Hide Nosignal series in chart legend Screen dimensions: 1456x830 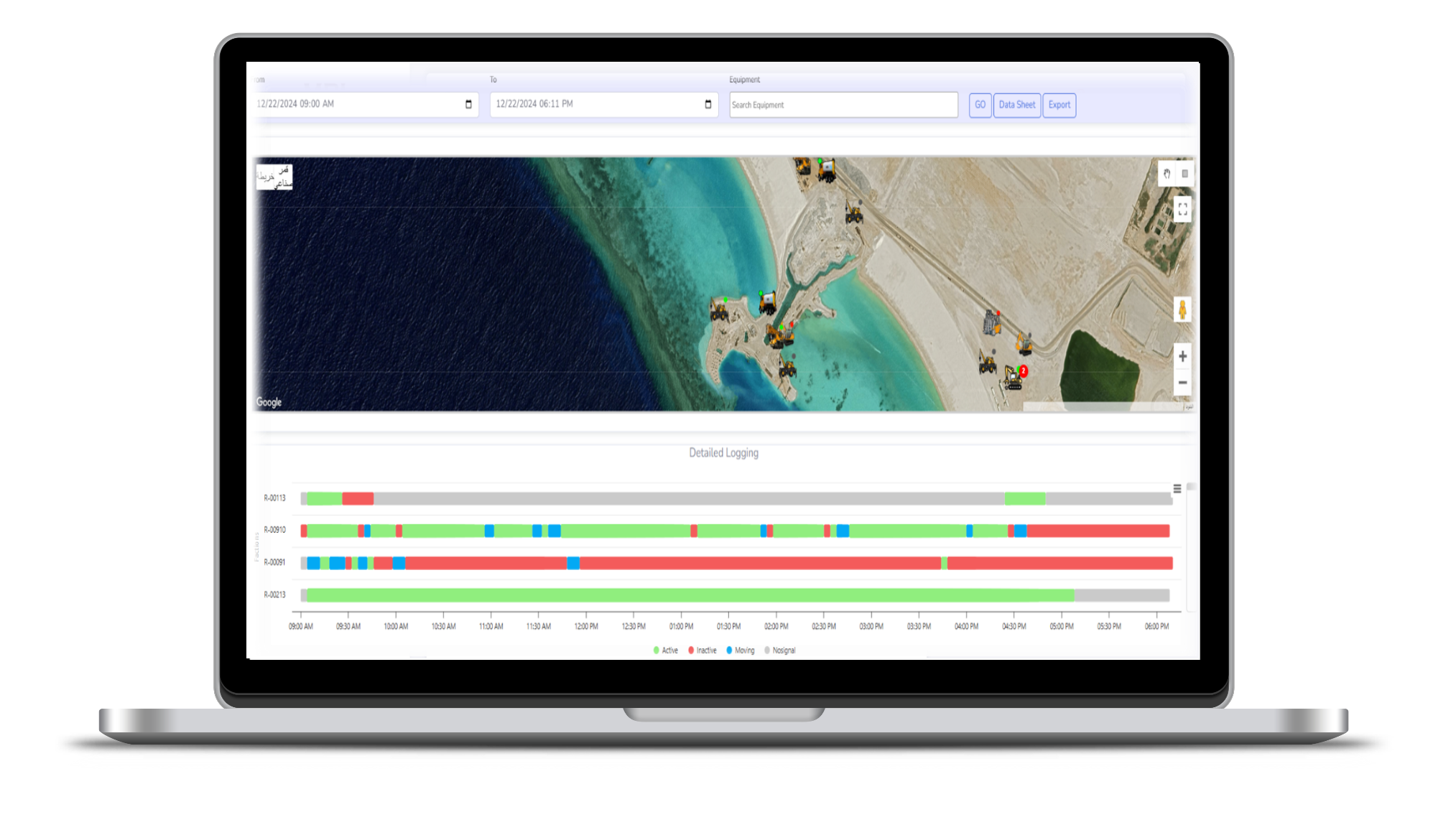point(780,651)
